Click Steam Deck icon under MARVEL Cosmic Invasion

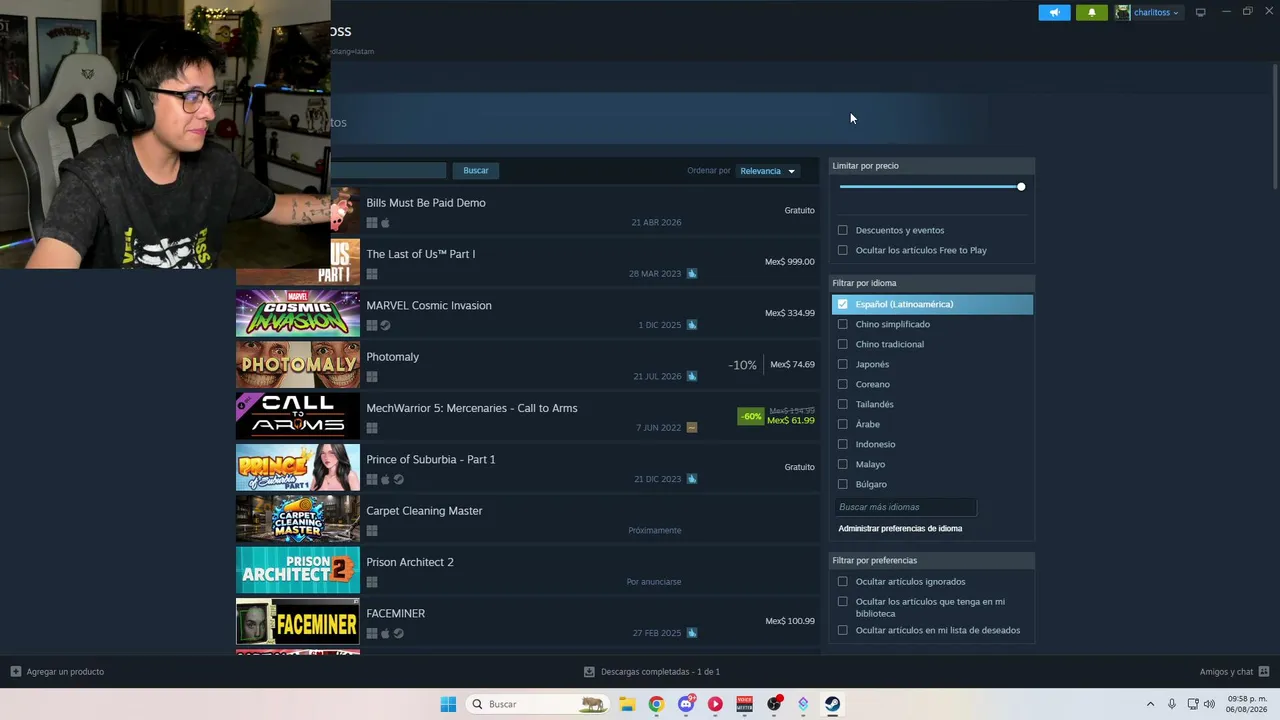click(385, 325)
